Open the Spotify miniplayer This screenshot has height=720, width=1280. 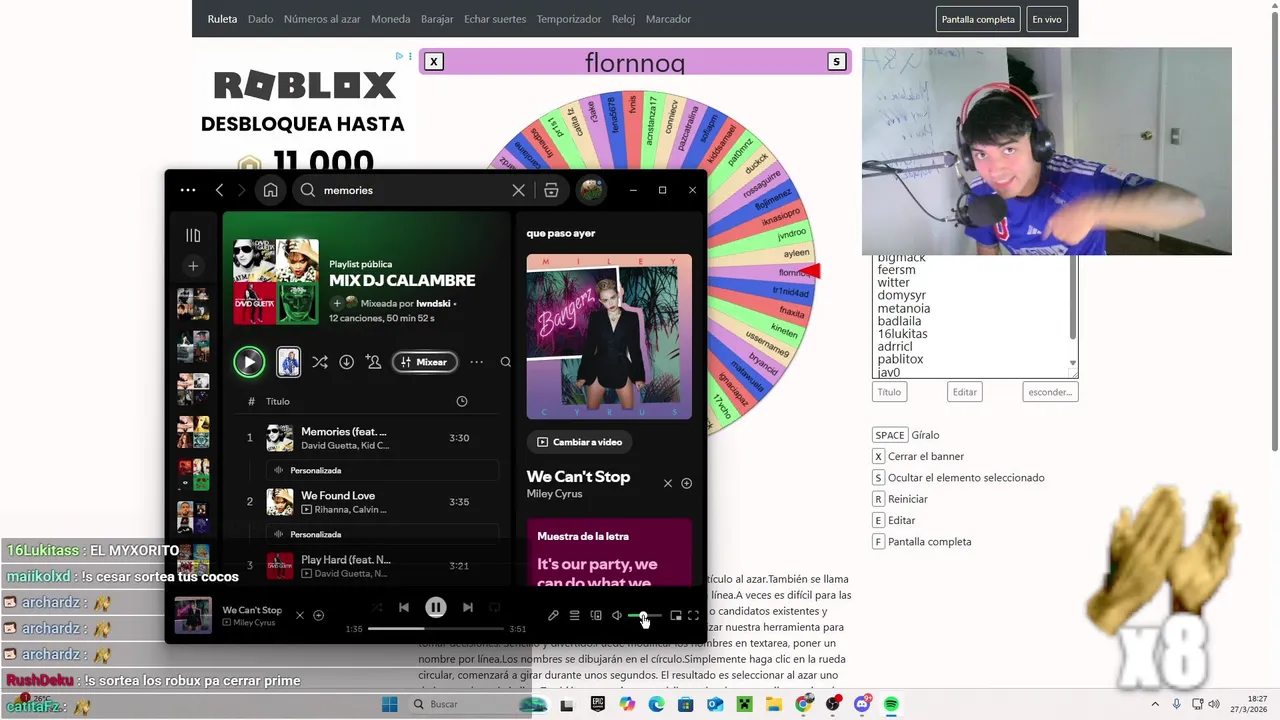point(676,616)
